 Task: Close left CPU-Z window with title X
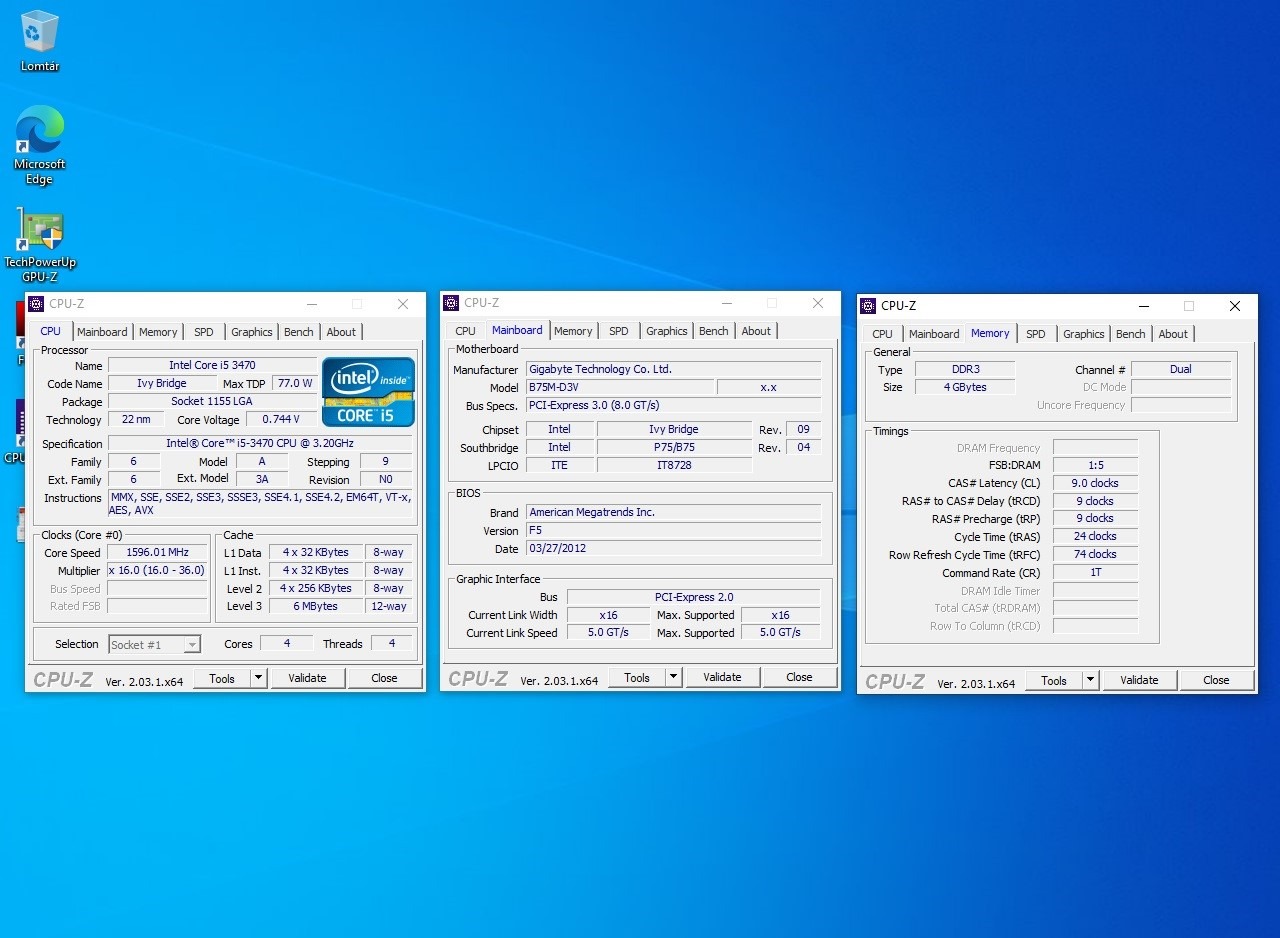(x=403, y=304)
